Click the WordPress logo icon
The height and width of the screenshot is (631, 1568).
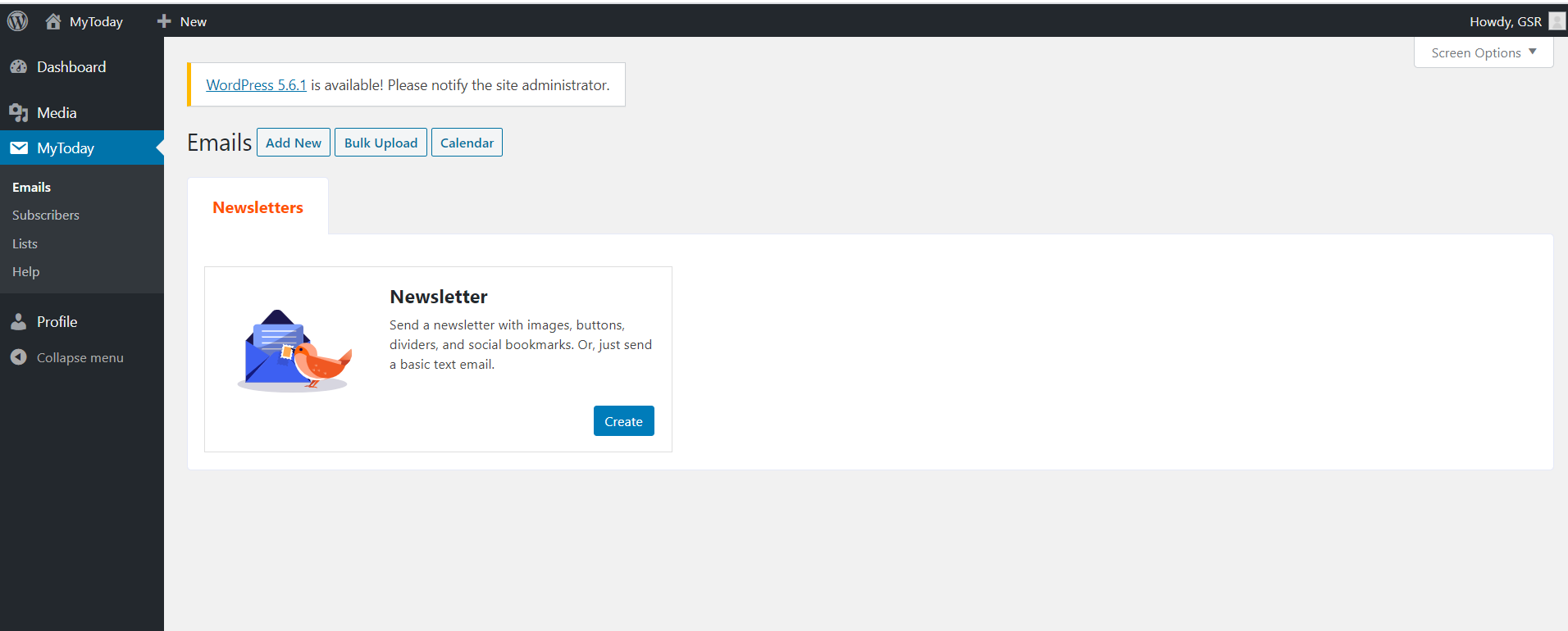[x=17, y=21]
